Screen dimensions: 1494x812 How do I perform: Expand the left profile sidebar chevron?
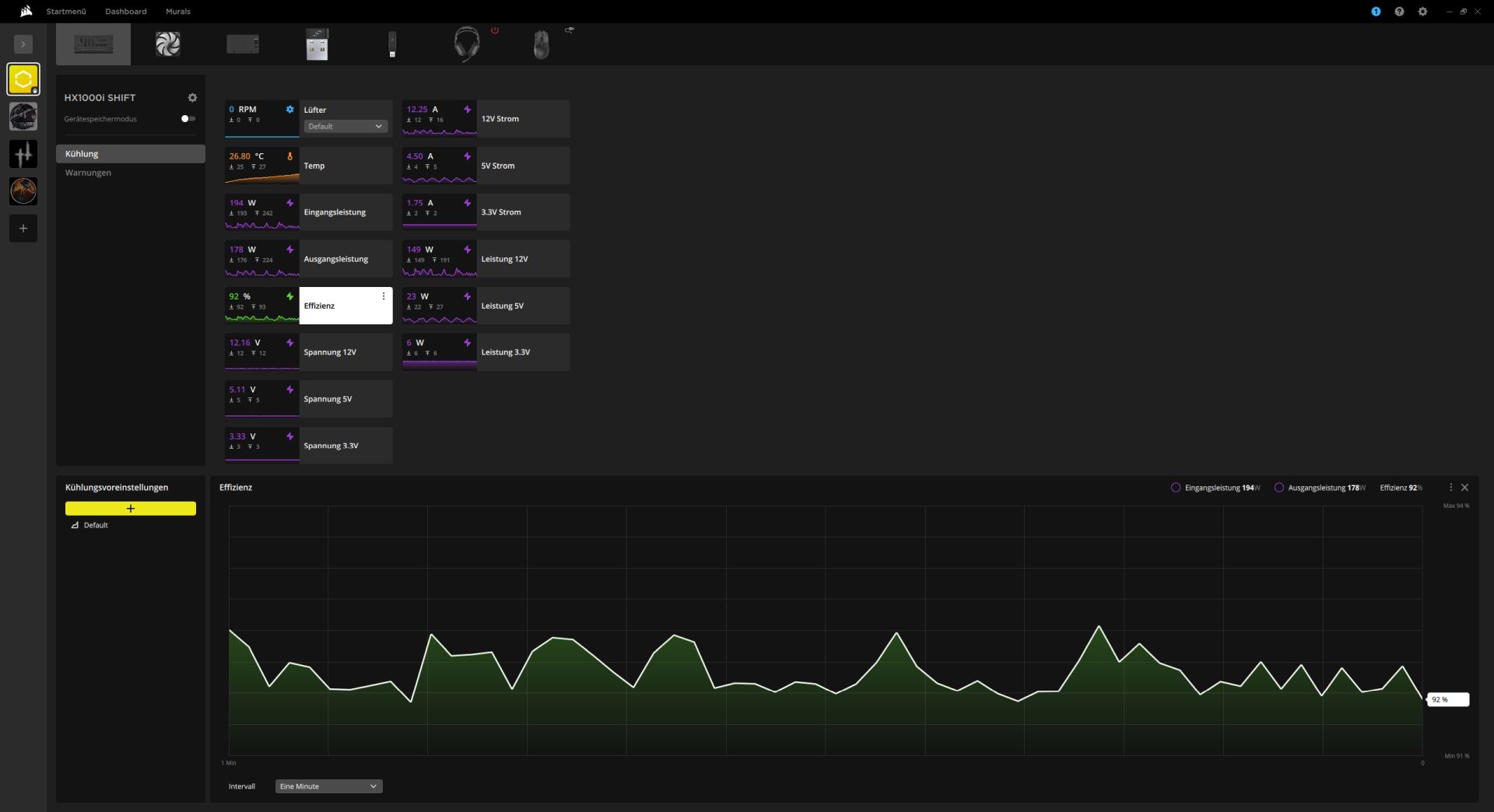click(x=23, y=44)
